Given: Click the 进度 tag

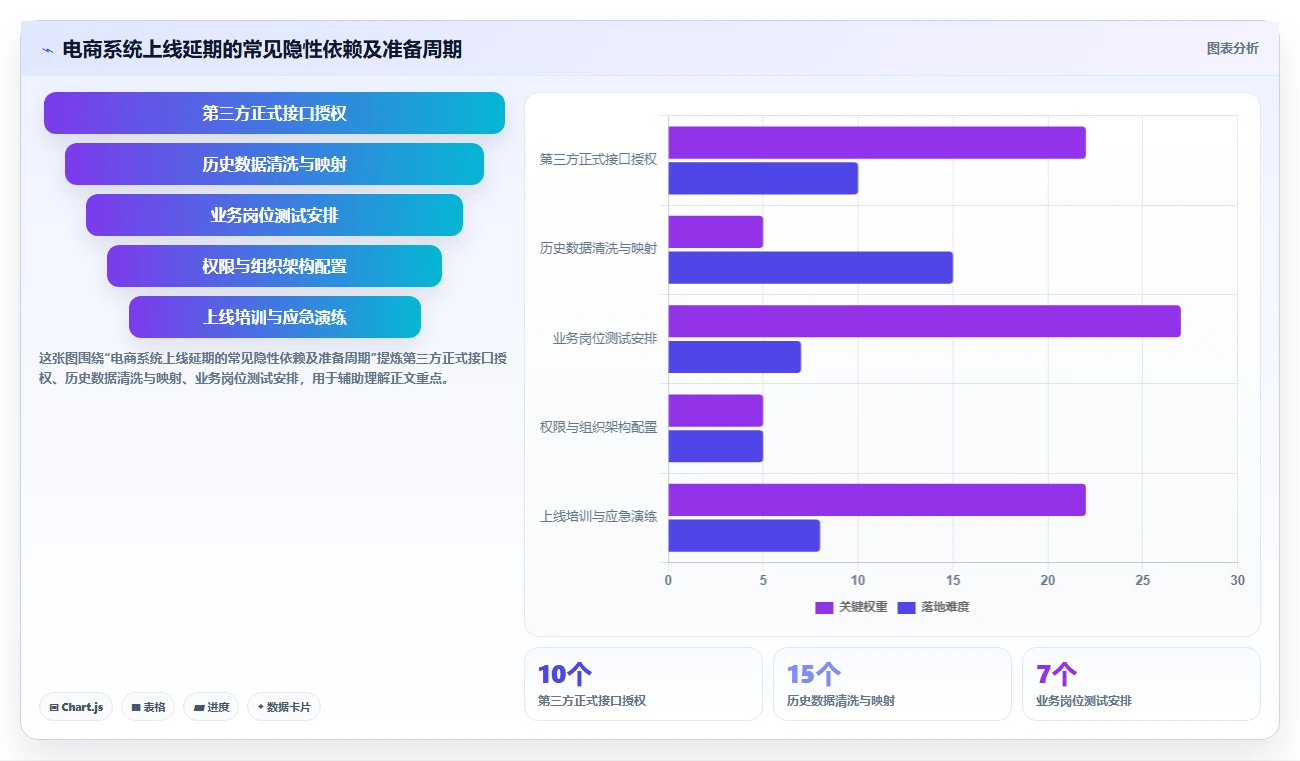Looking at the screenshot, I should [211, 707].
